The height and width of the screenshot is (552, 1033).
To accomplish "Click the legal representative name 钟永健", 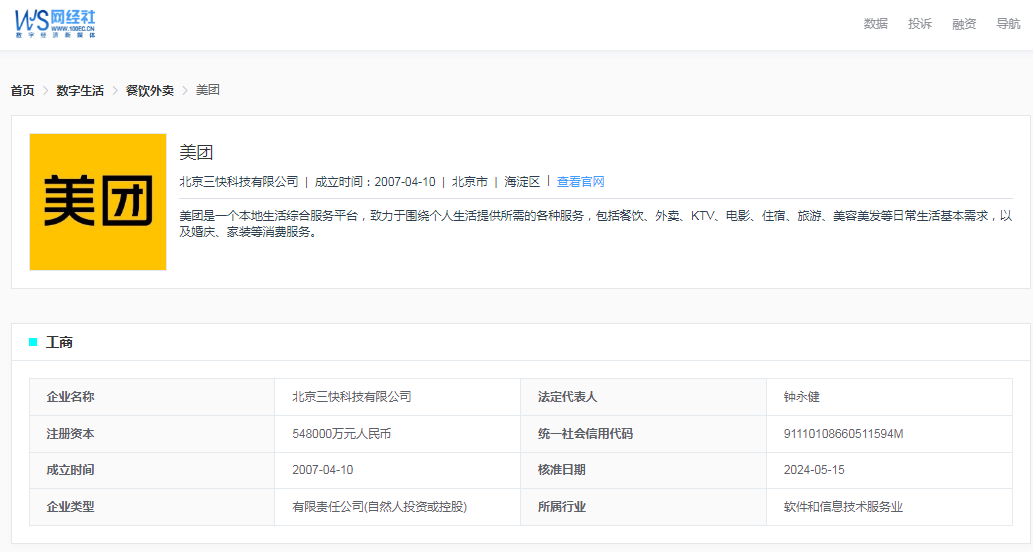I will tap(801, 397).
